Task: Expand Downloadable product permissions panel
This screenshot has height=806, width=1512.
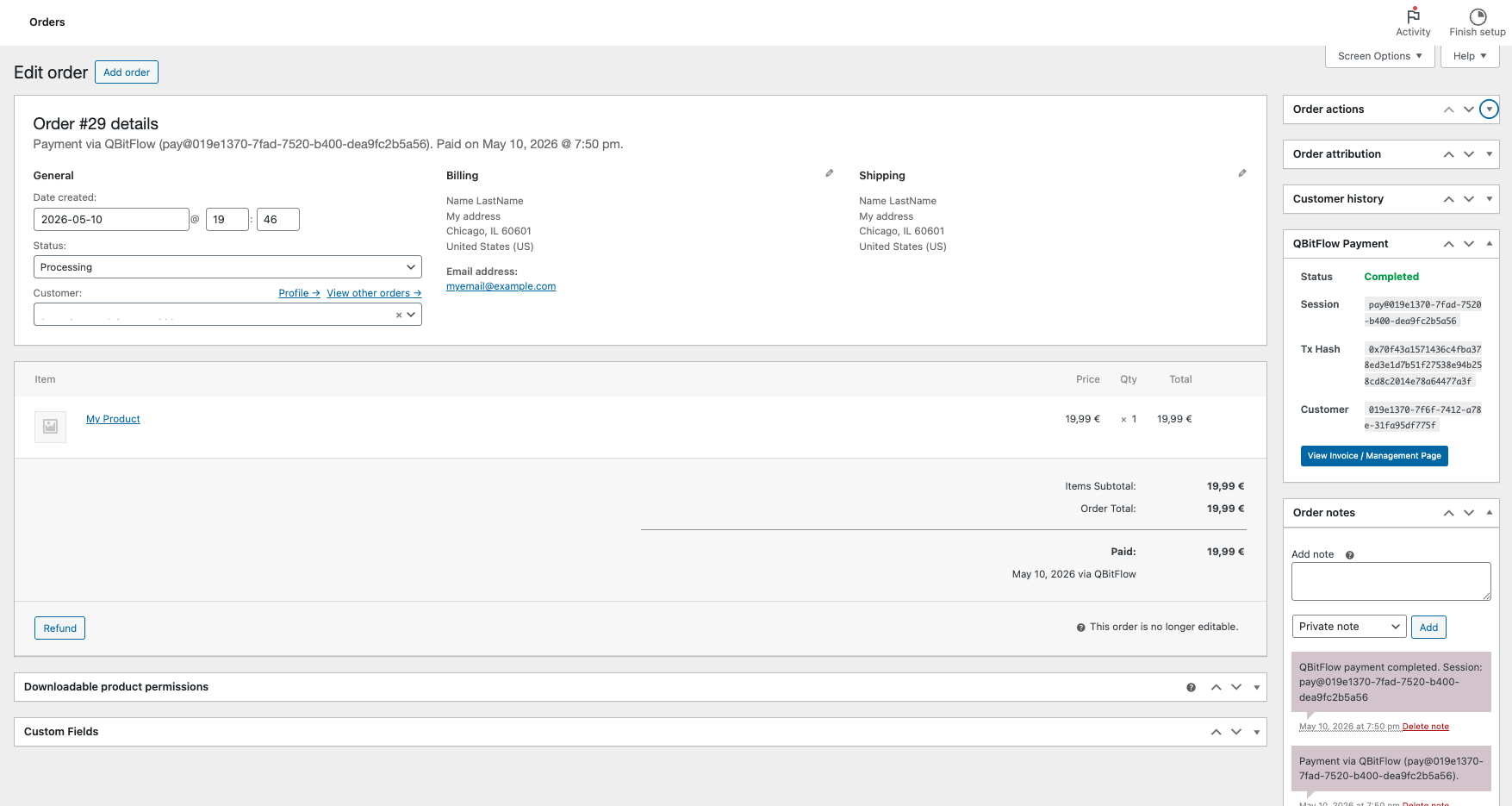Action: coord(1256,687)
